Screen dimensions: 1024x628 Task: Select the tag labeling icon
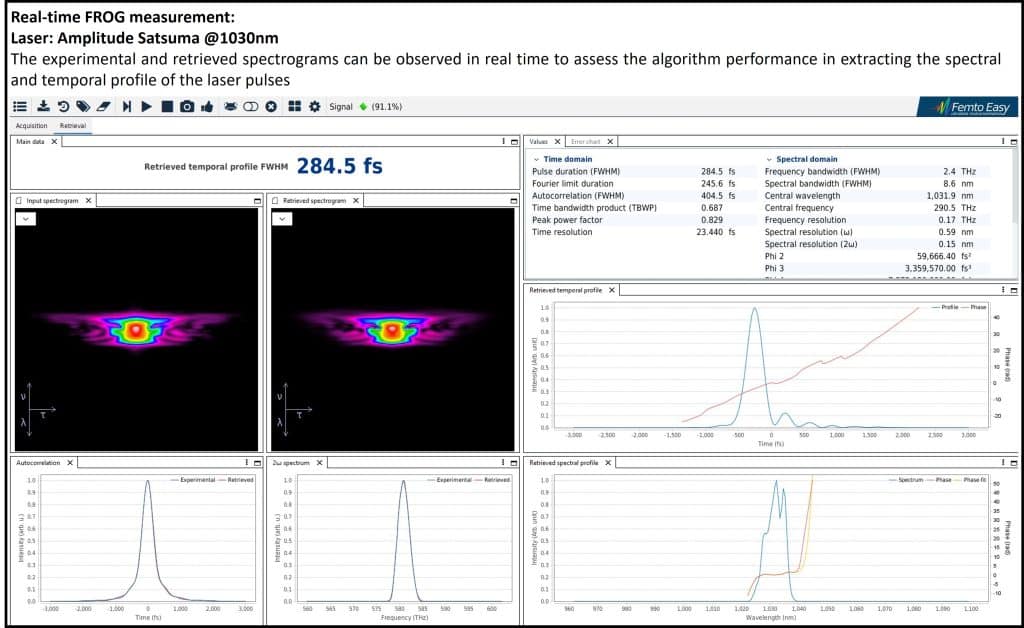pyautogui.click(x=84, y=106)
